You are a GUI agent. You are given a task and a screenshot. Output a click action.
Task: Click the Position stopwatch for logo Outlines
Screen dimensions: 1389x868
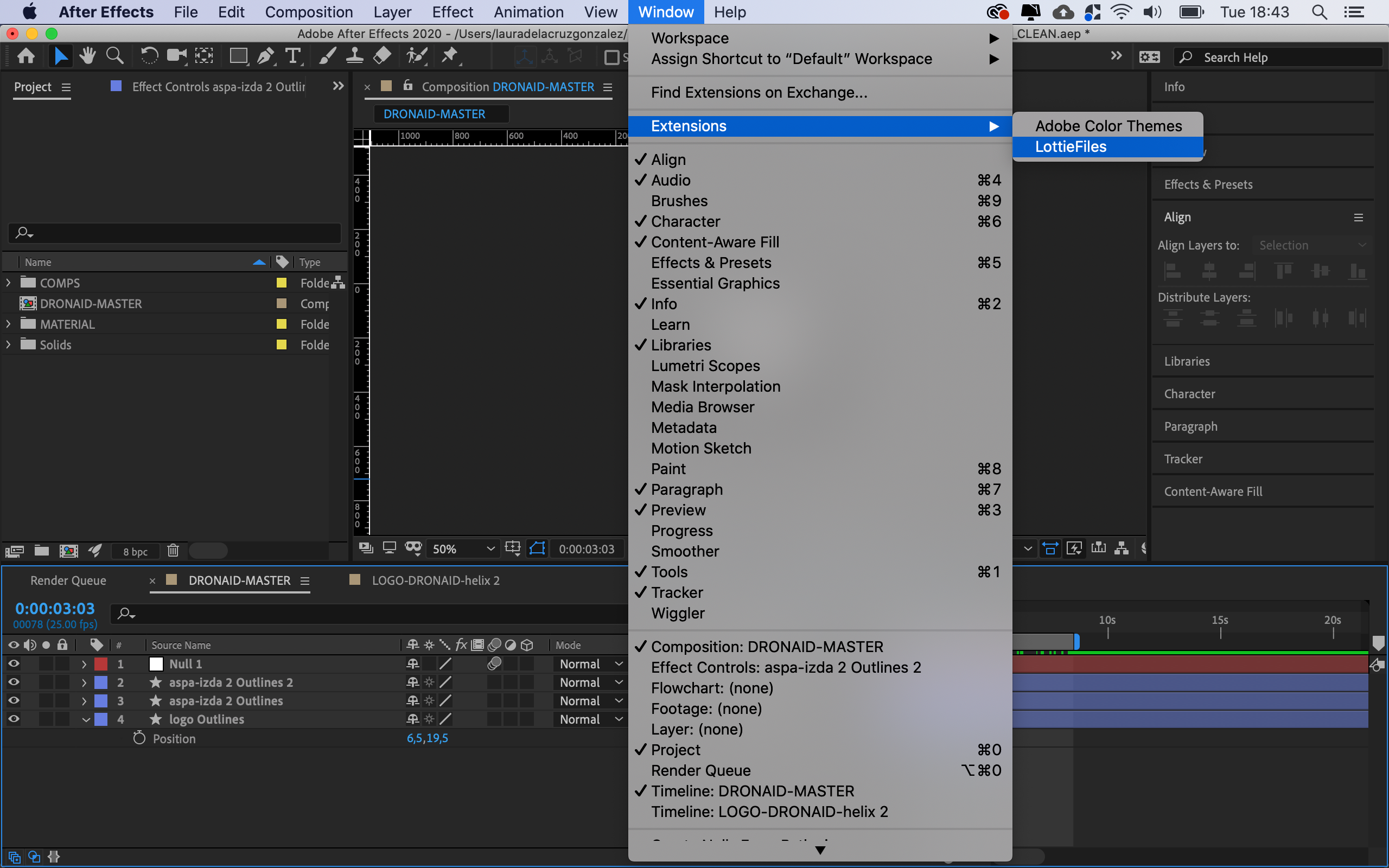pos(138,738)
